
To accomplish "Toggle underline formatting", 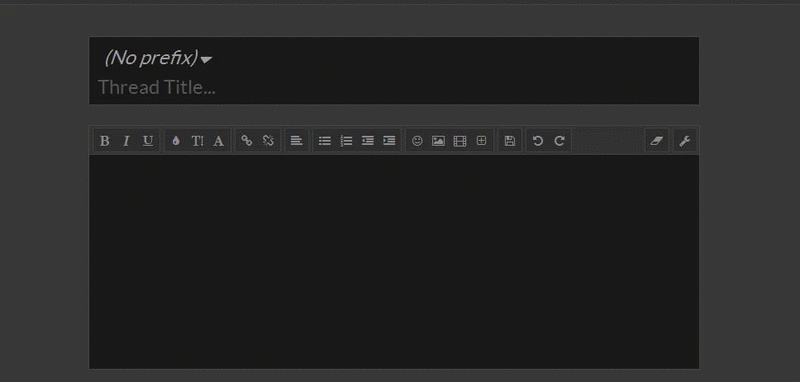I will 148,141.
